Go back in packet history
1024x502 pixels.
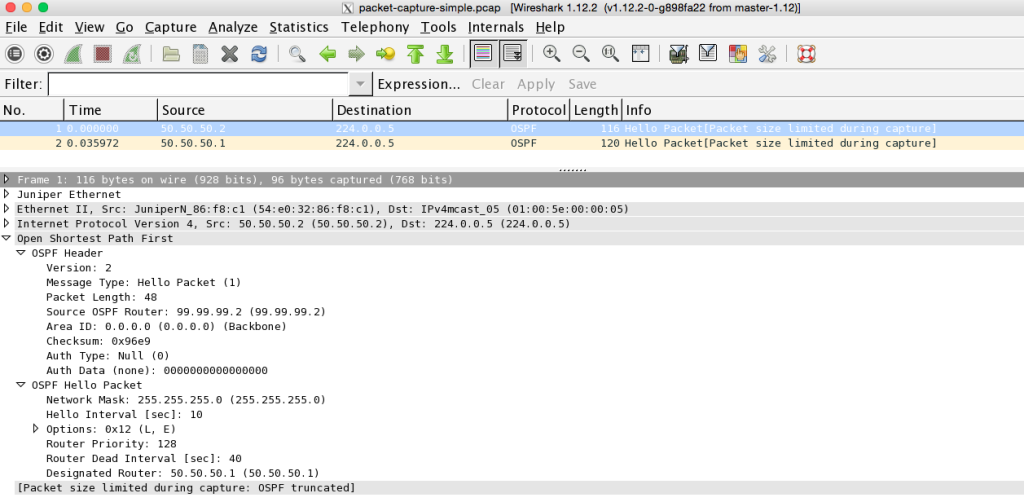click(327, 54)
